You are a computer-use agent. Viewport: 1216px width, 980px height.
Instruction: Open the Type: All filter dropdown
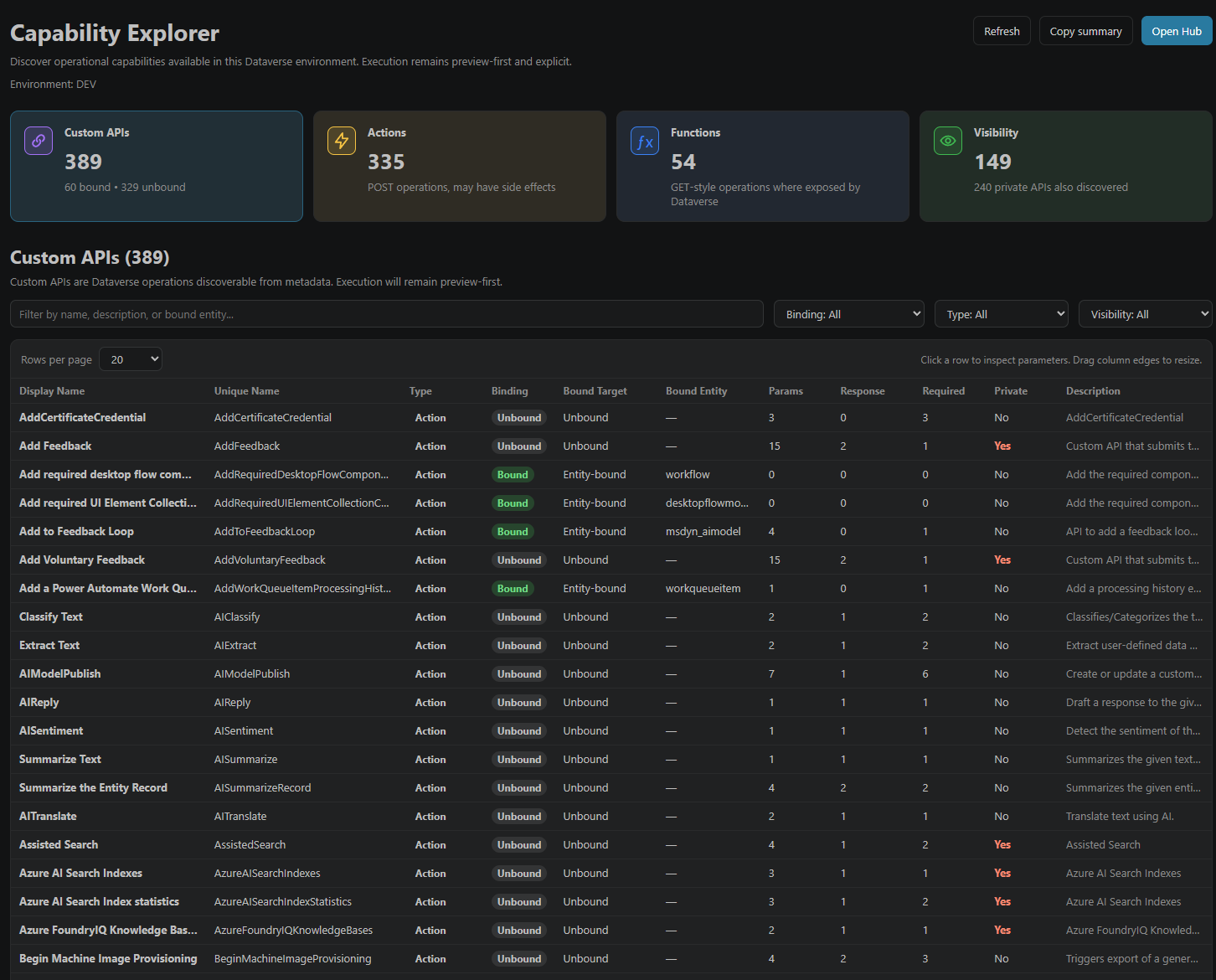pyautogui.click(x=1002, y=314)
